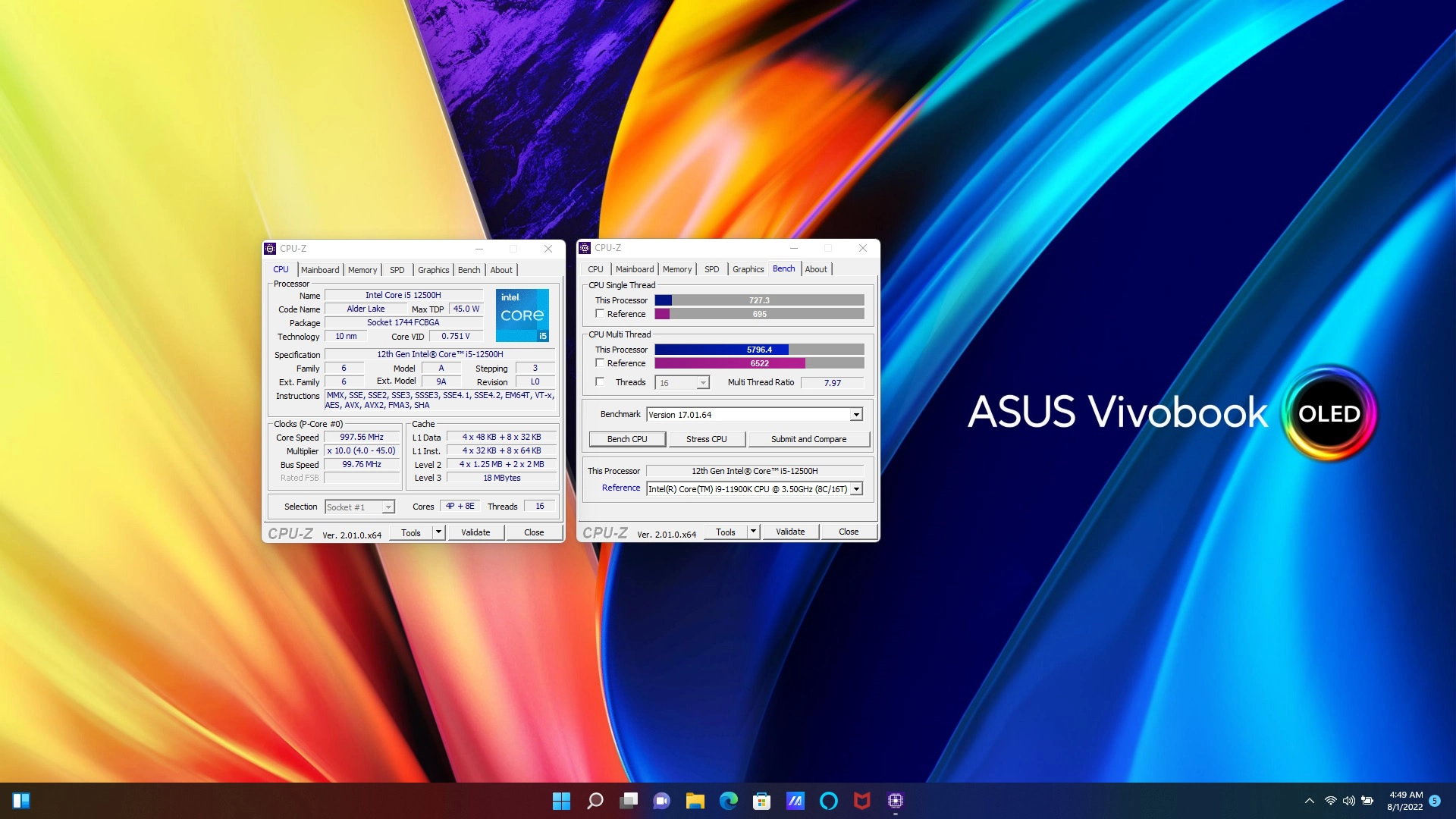1456x819 pixels.
Task: Tick the Threads checkbox in Bench tab
Action: pos(600,382)
